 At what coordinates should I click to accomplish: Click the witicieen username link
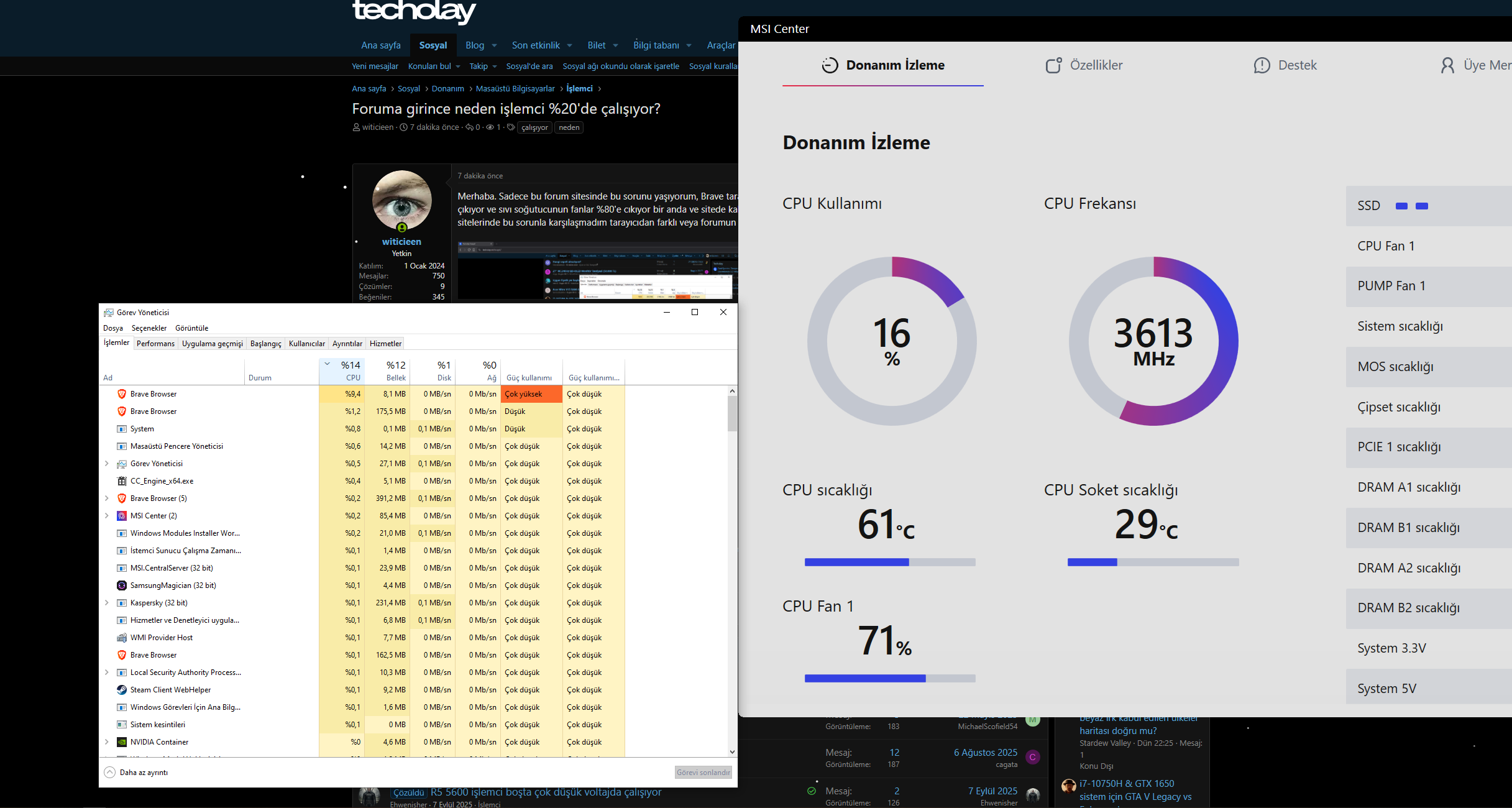click(401, 242)
